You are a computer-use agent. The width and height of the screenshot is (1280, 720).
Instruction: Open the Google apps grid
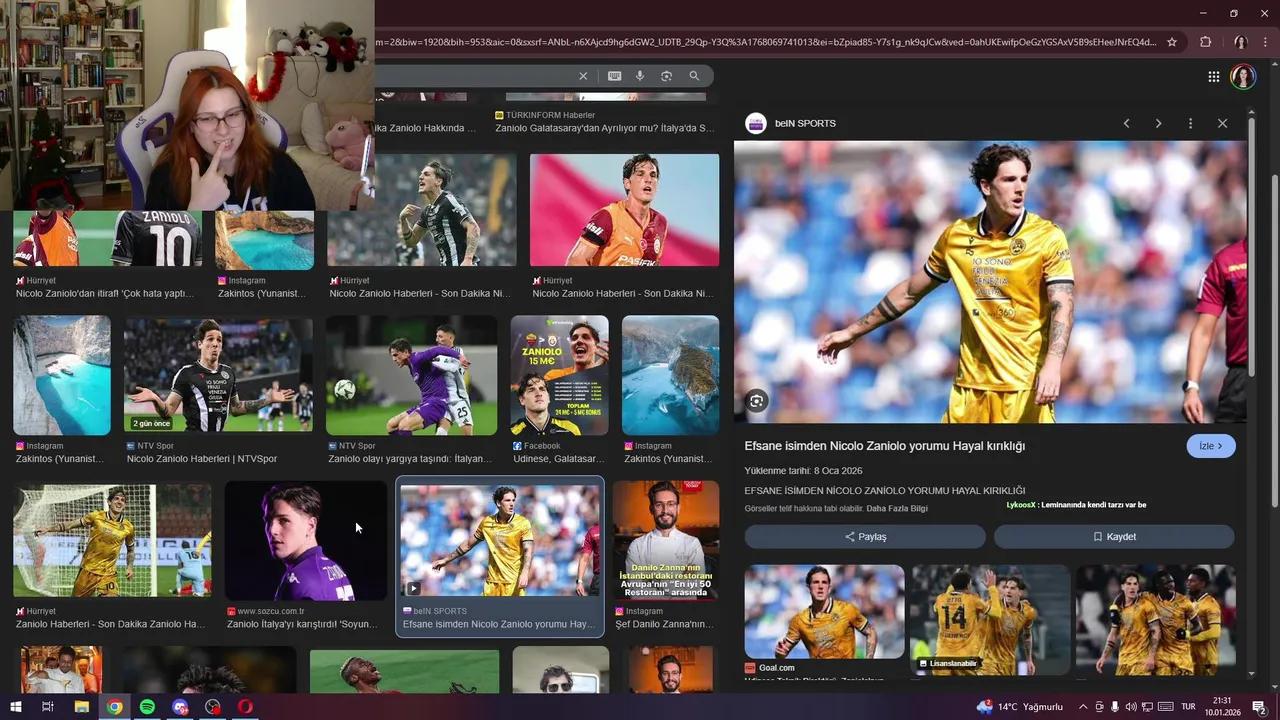(x=1213, y=77)
